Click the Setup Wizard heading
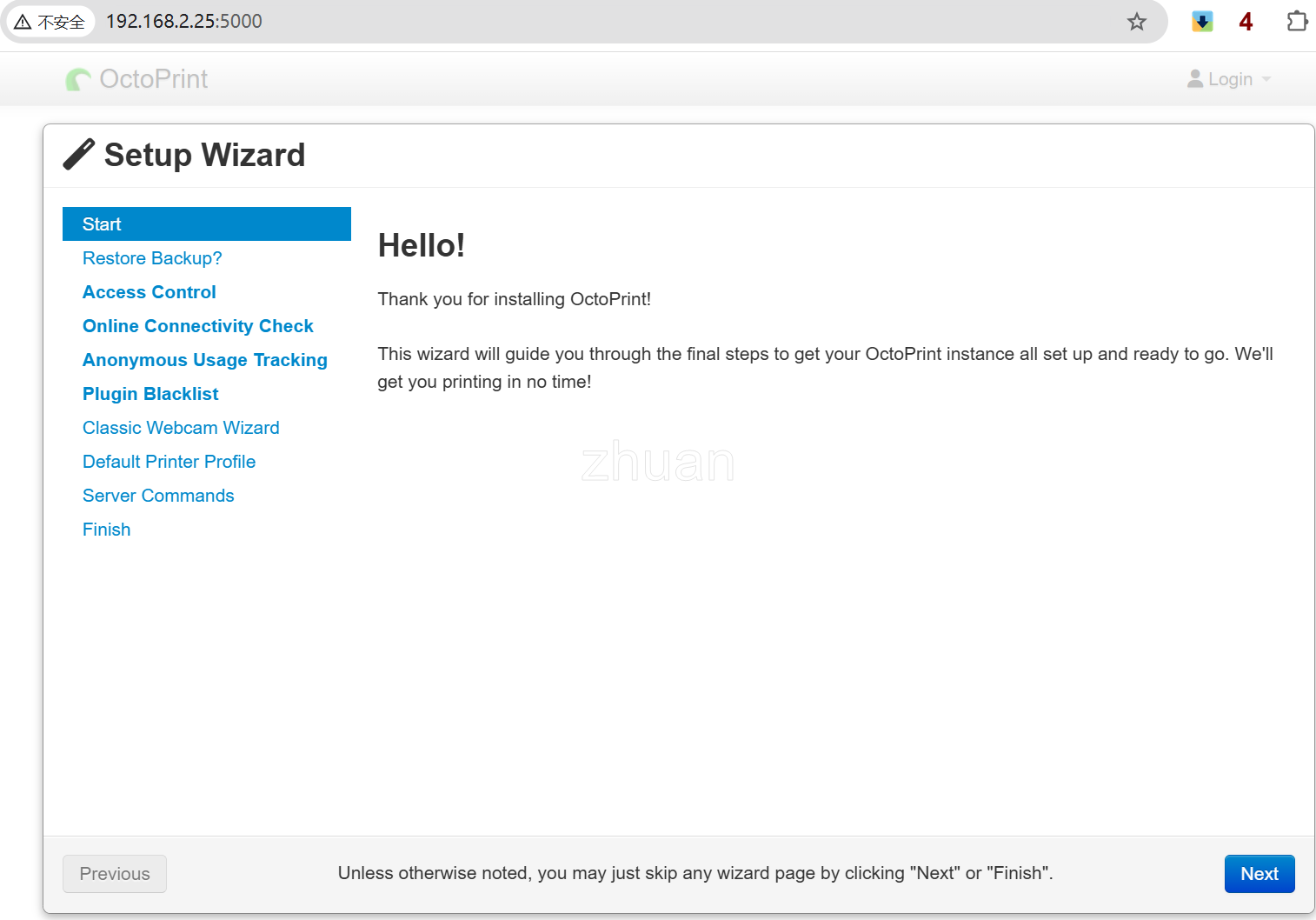Image resolution: width=1316 pixels, height=920 pixels. coord(204,155)
